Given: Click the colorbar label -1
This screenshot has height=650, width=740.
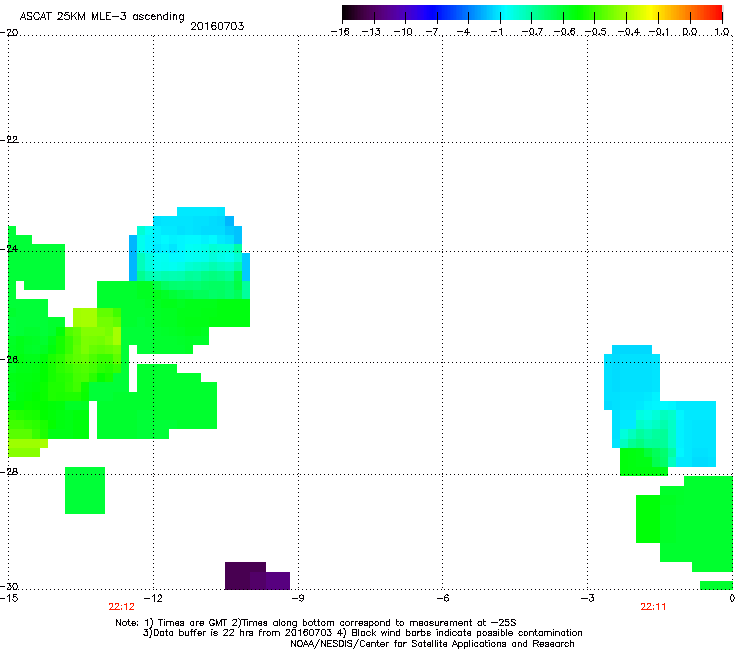Looking at the screenshot, I should click(x=497, y=32).
